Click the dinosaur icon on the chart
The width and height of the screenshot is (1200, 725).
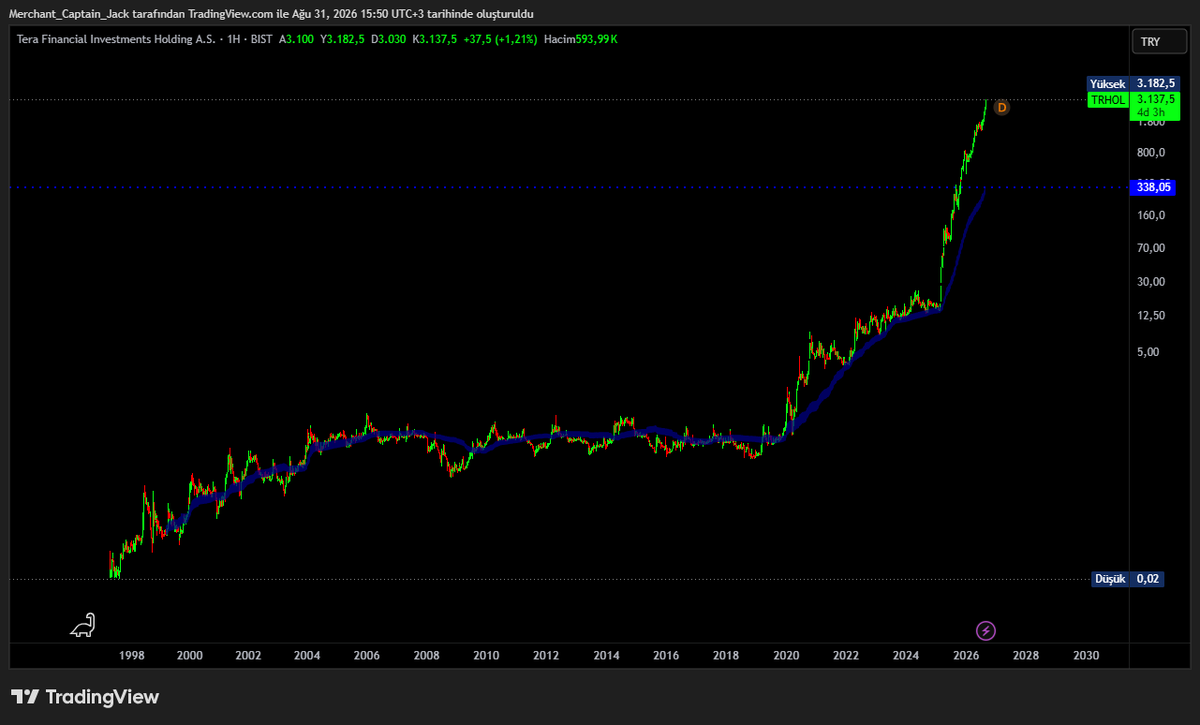[x=83, y=624]
